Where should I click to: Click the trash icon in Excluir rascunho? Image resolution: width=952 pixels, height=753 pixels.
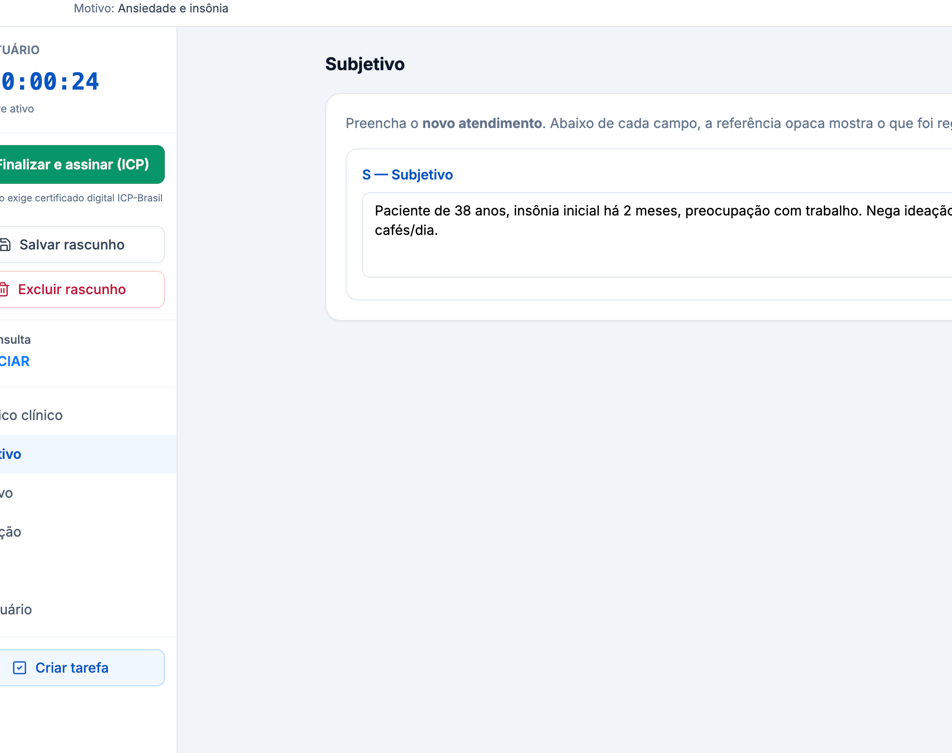(x=4, y=290)
